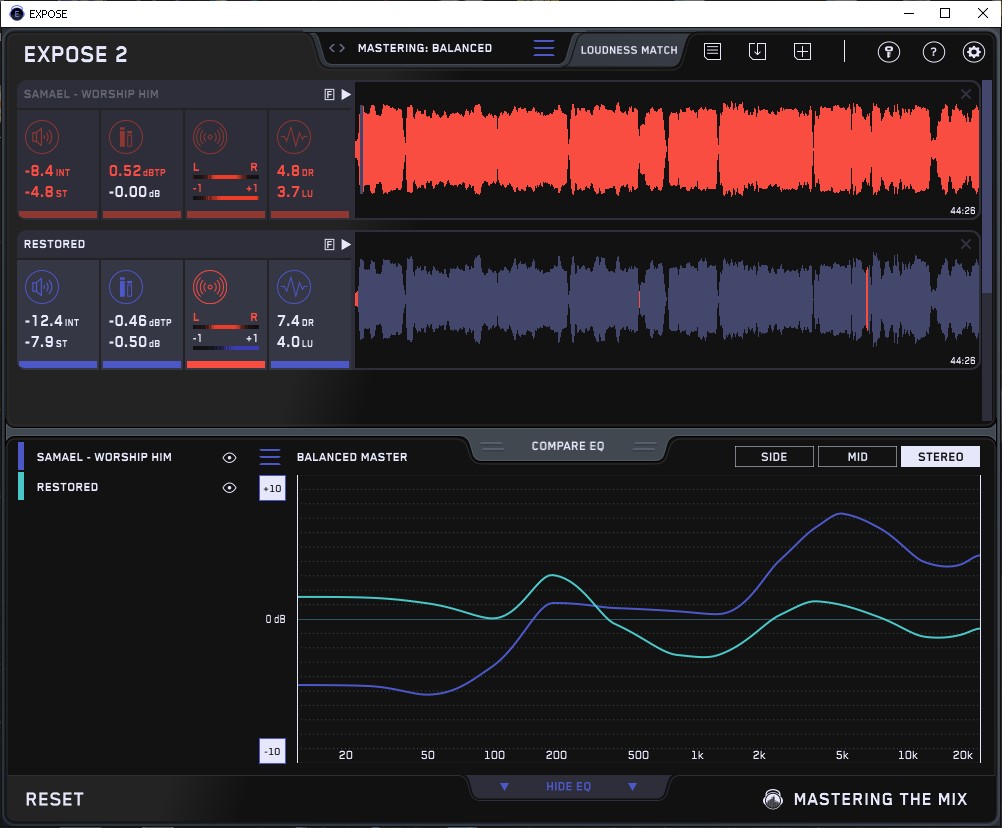The width and height of the screenshot is (1002, 828).
Task: Switch EQ view to Mid
Action: [857, 457]
